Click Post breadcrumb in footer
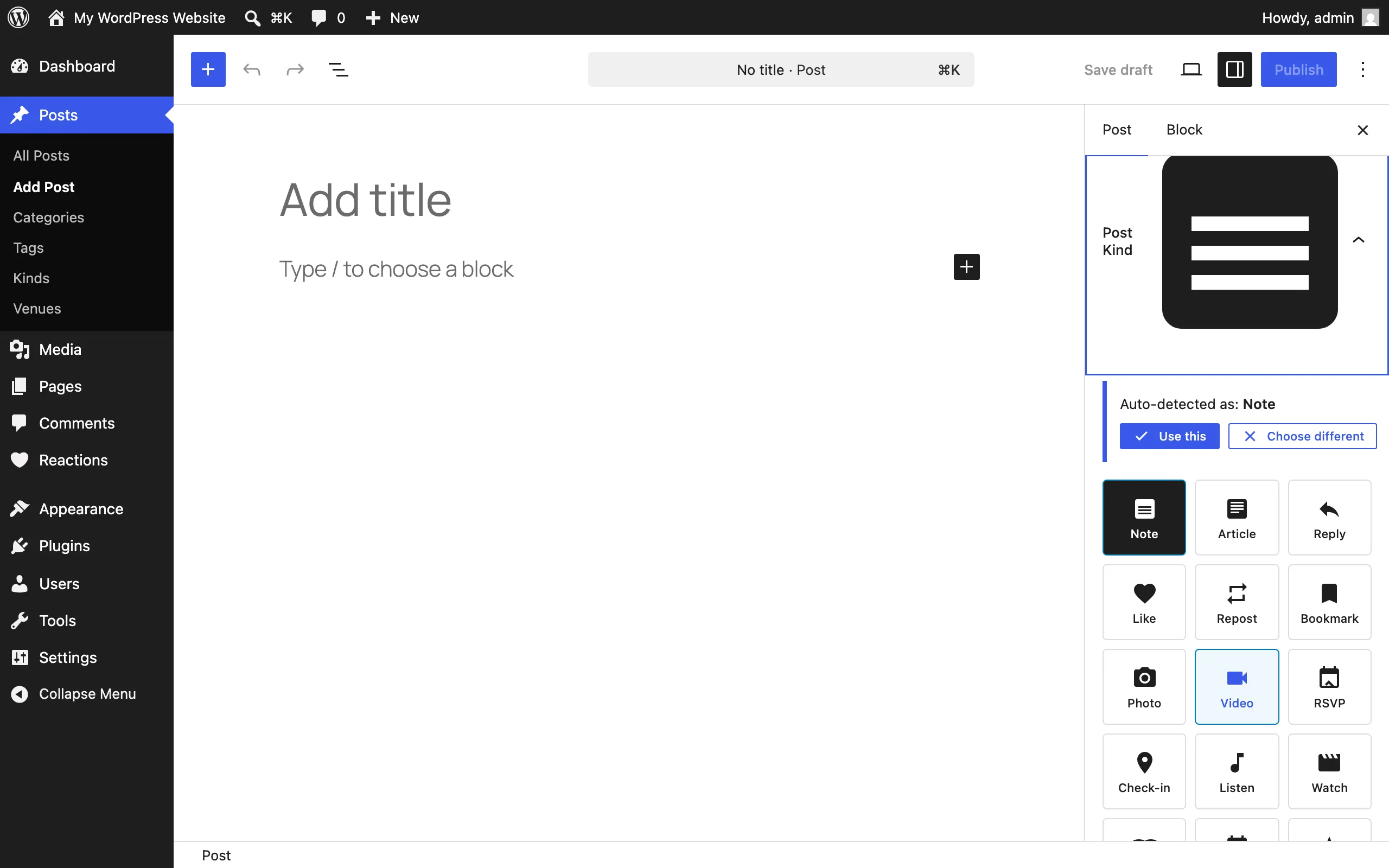 pos(216,856)
